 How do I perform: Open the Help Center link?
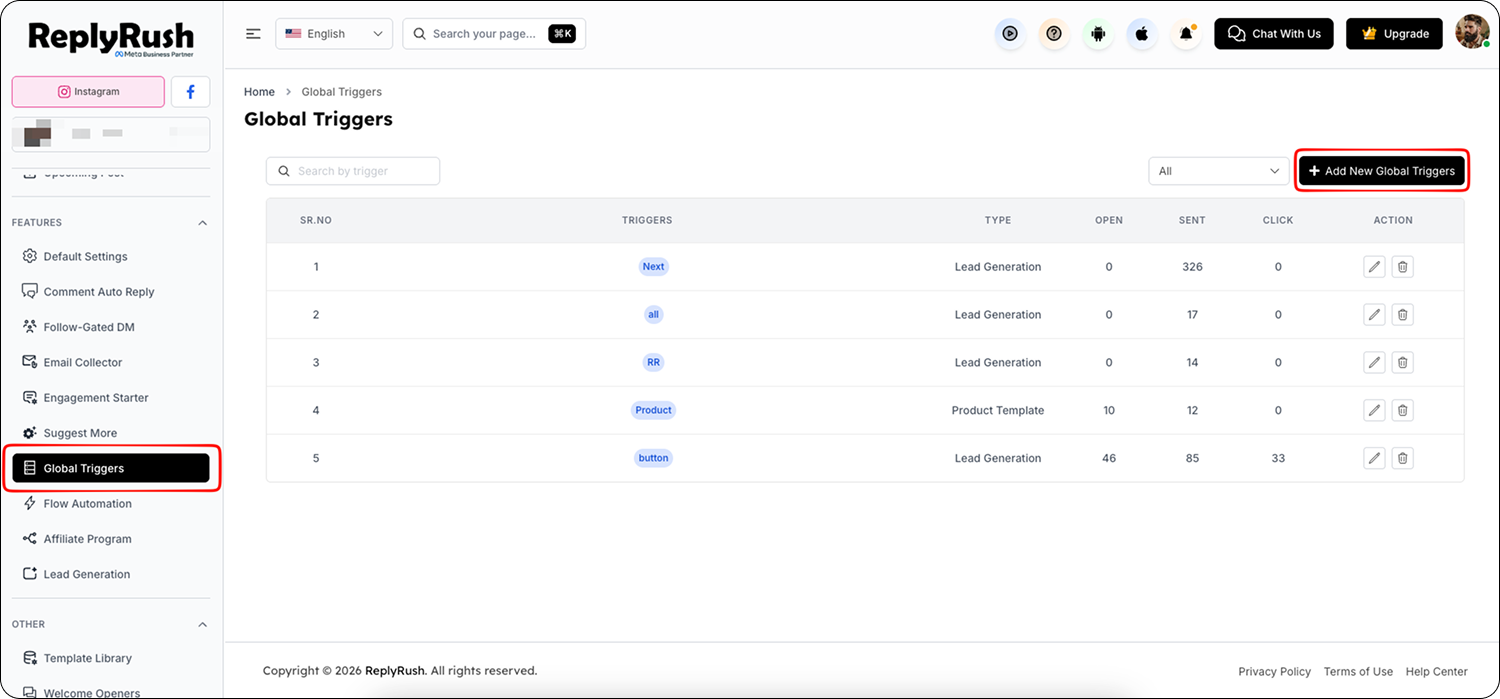pyautogui.click(x=1437, y=672)
